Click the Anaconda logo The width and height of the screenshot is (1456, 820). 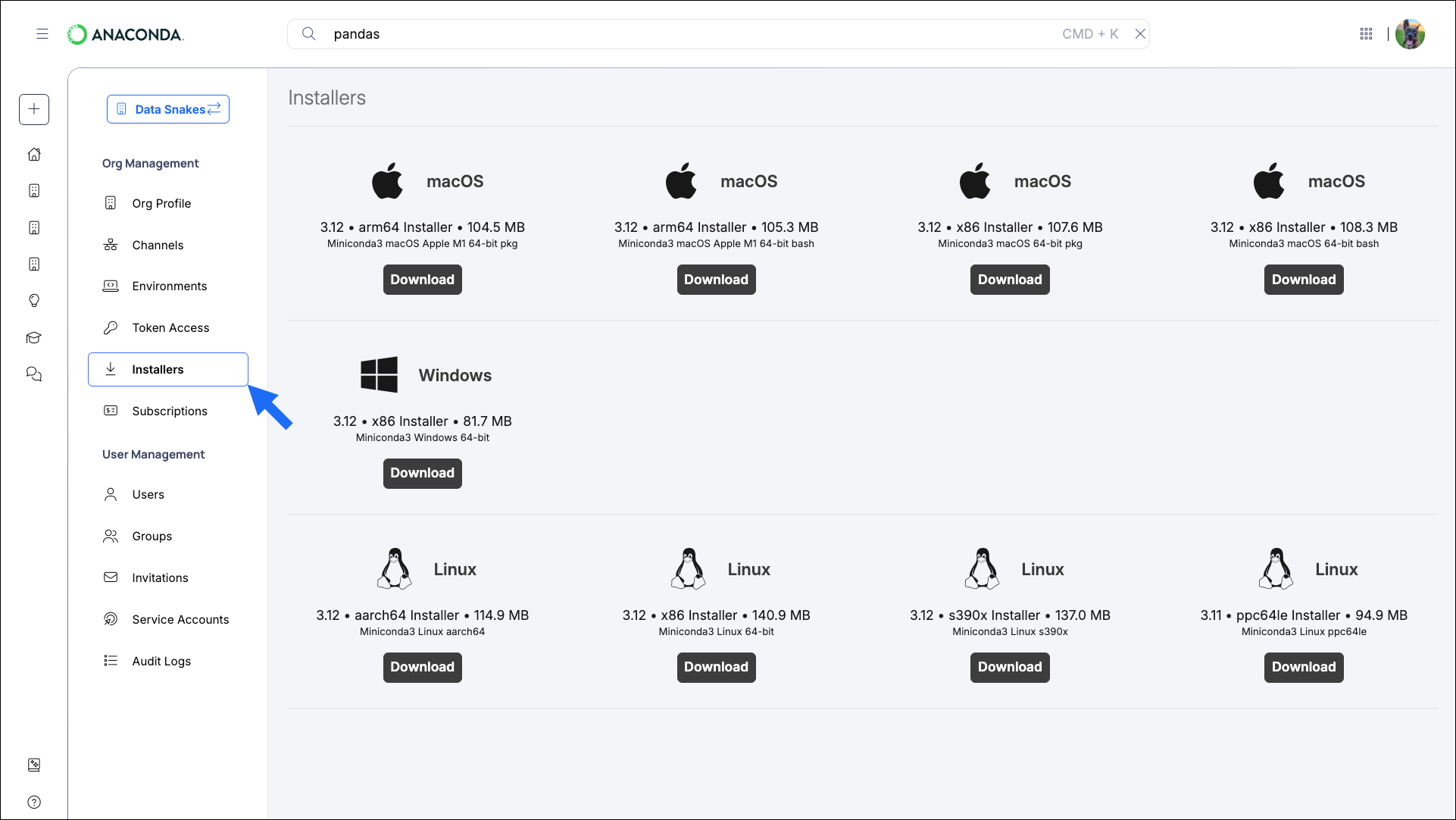coord(126,35)
